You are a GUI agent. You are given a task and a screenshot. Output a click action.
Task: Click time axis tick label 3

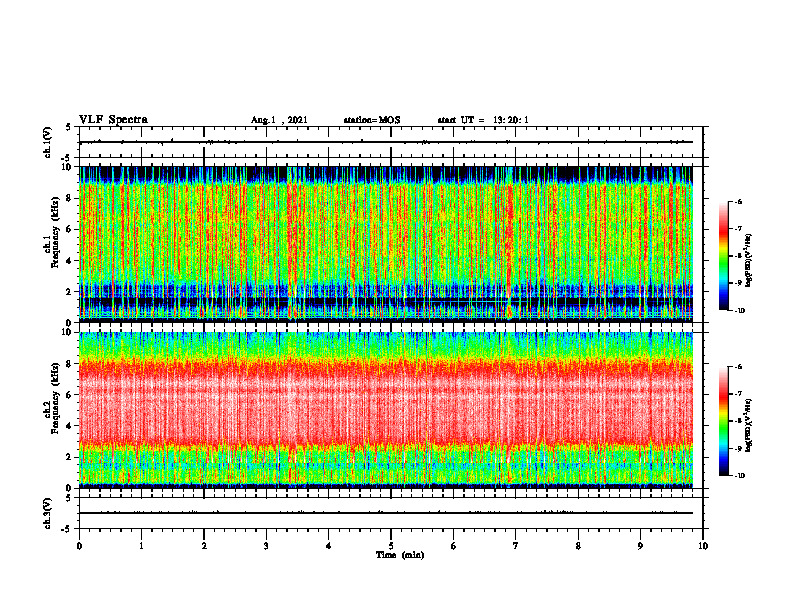(x=266, y=546)
